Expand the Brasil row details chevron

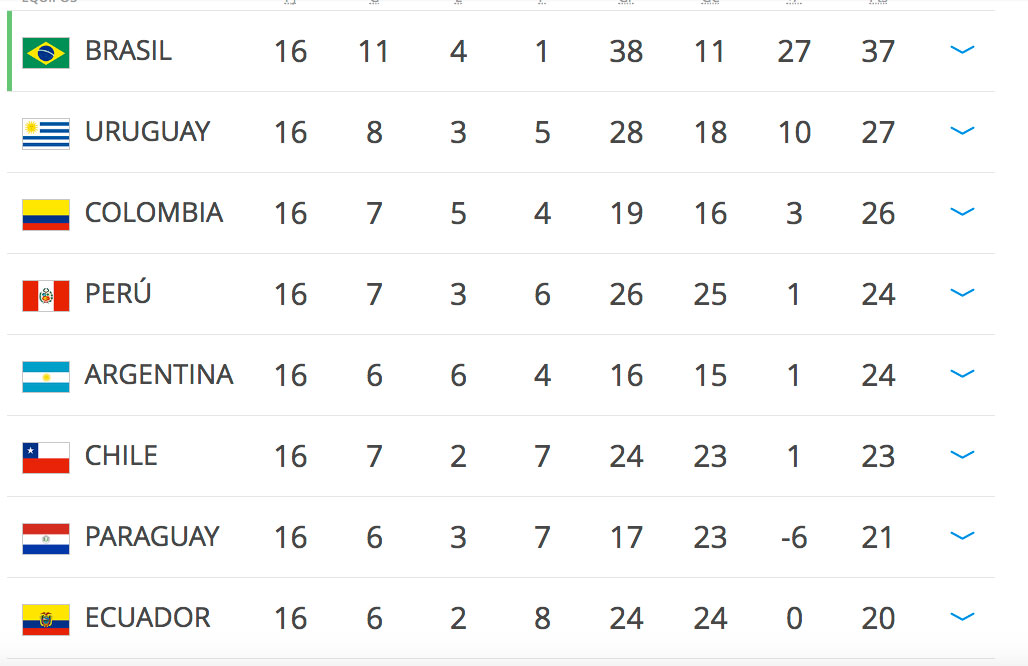[962, 50]
